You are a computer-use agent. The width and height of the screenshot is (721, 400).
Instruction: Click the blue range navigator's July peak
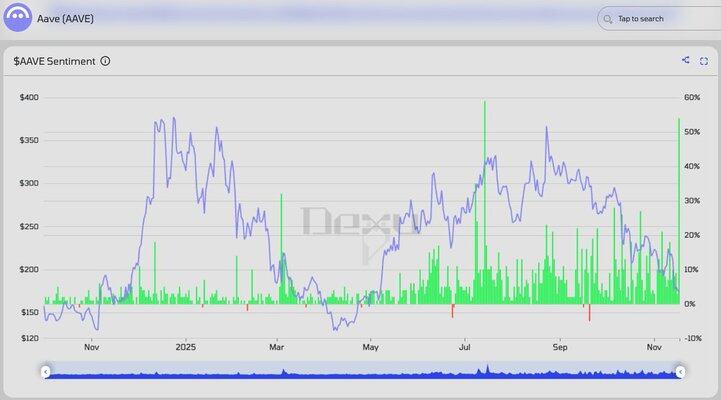click(485, 370)
